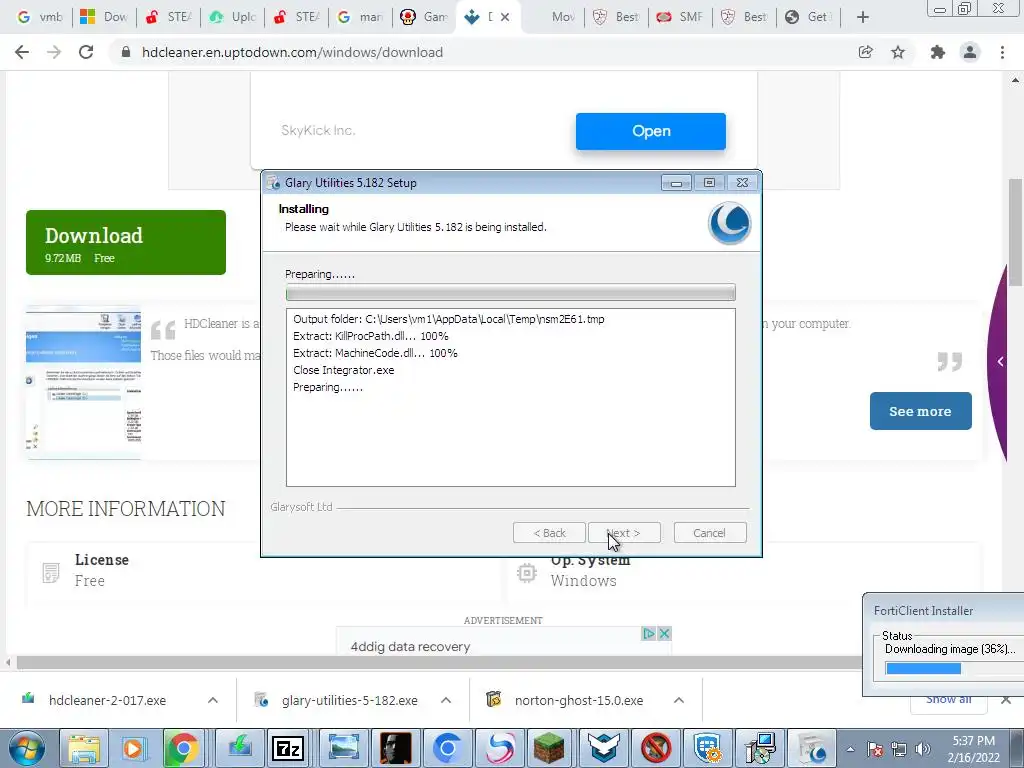
Task: Reload the current page
Action: (x=86, y=52)
